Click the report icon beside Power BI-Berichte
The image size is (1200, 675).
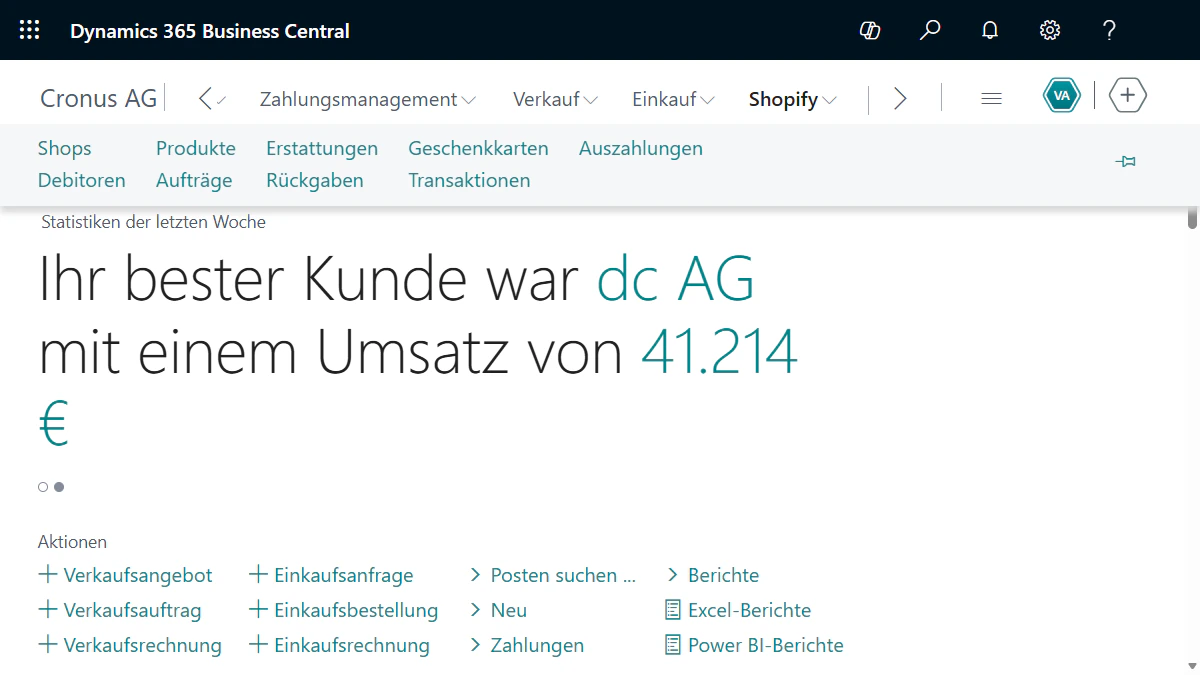point(673,644)
